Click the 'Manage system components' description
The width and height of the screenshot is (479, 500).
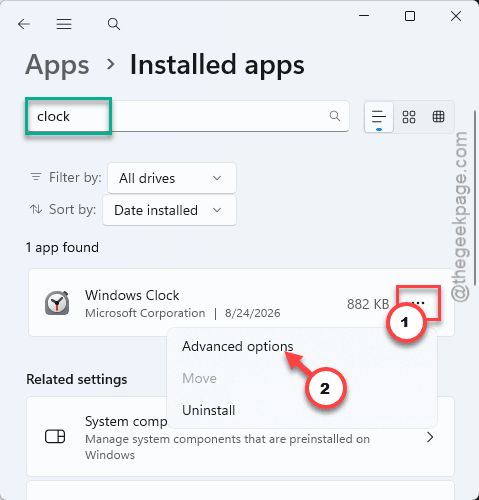coord(227,447)
